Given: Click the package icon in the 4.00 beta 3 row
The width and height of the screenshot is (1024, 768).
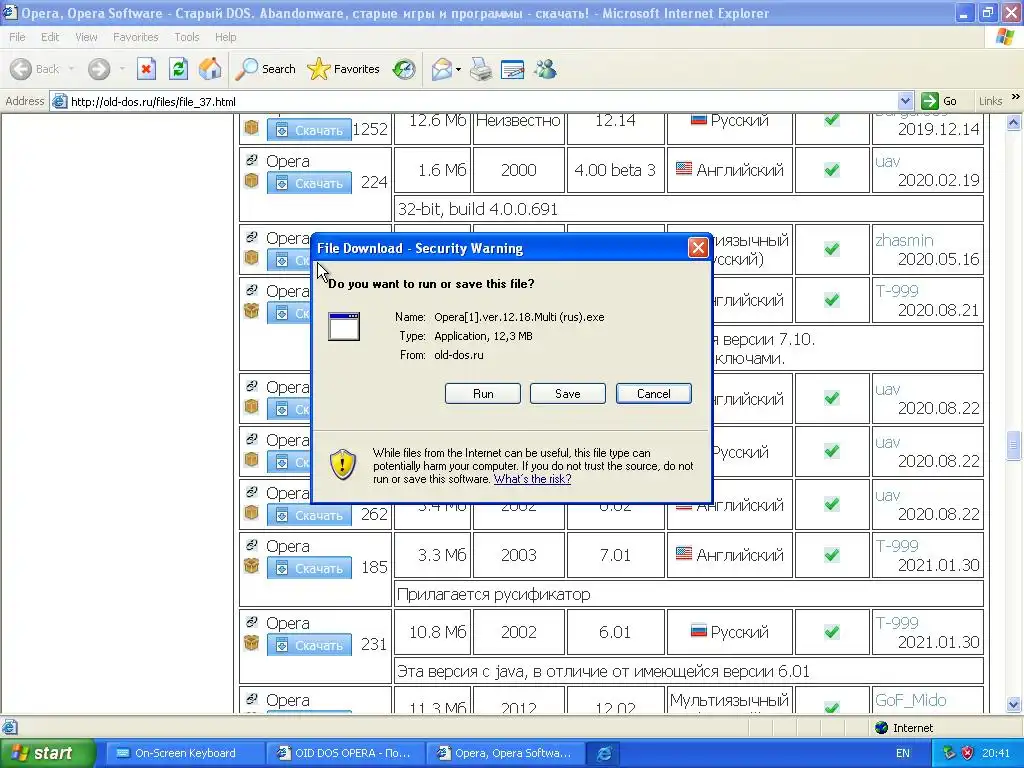Looking at the screenshot, I should click(x=251, y=180).
